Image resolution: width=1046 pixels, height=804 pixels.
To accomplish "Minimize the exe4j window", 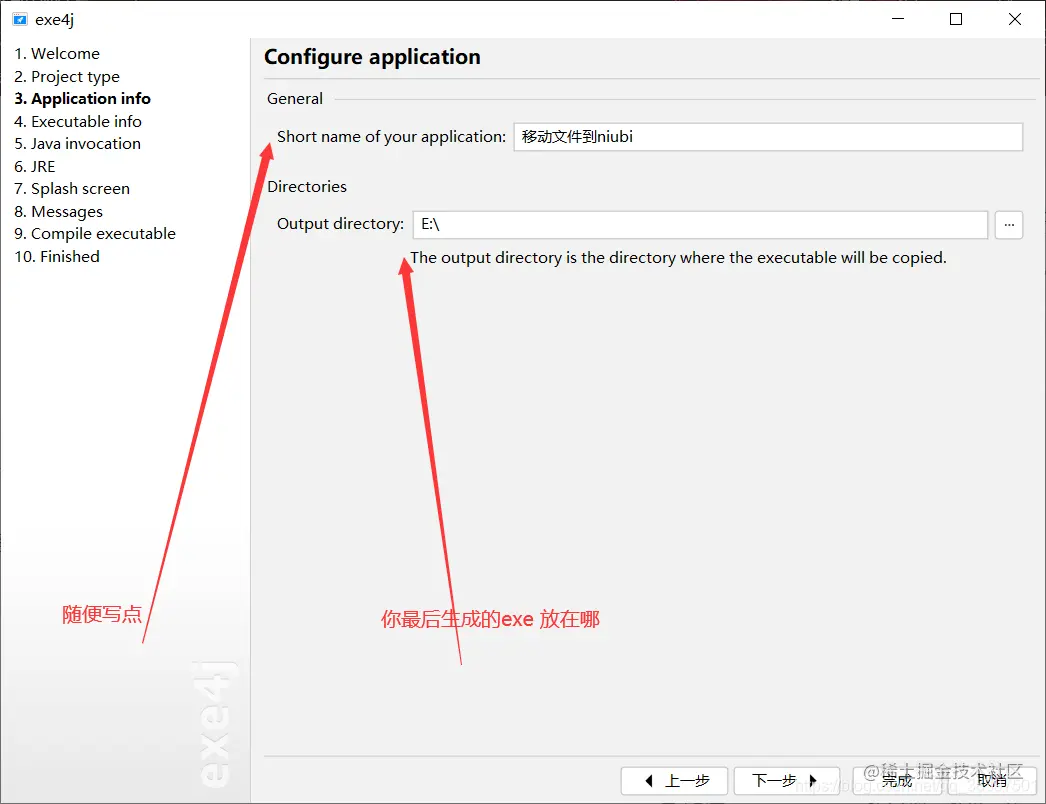I will click(898, 19).
